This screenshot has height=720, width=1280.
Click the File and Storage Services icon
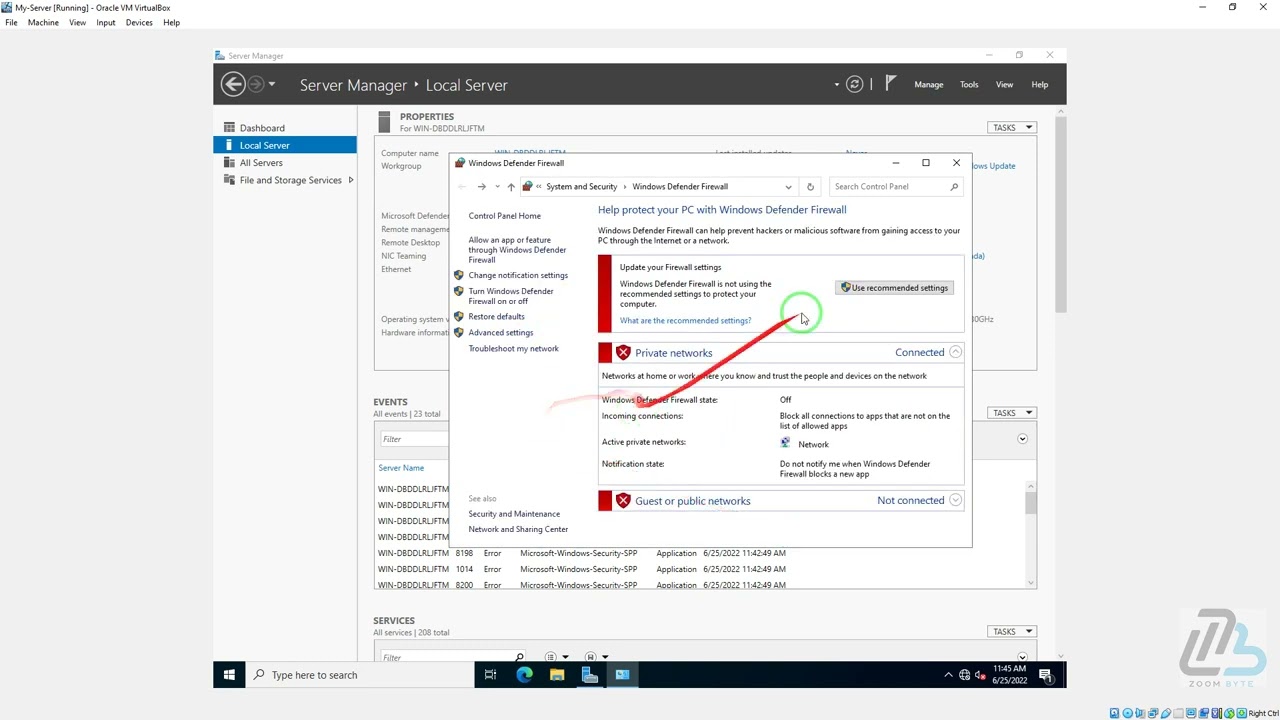229,180
